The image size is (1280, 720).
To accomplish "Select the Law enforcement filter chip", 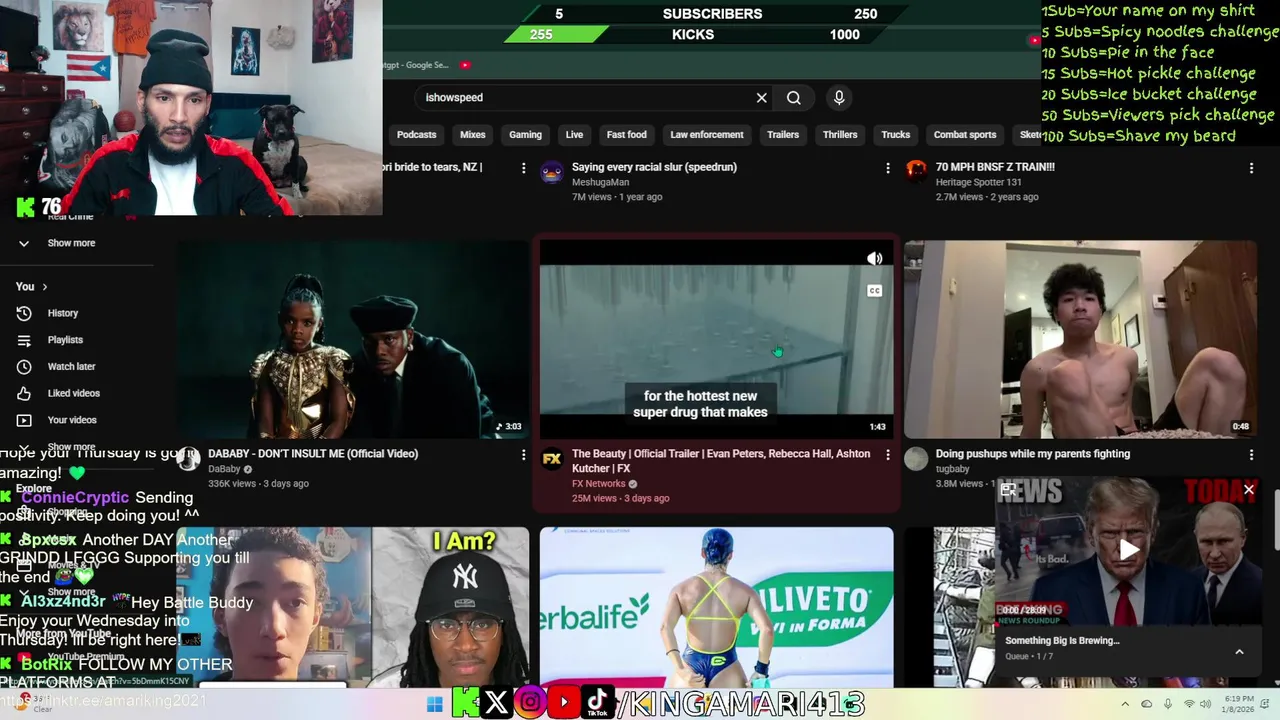I will (707, 135).
